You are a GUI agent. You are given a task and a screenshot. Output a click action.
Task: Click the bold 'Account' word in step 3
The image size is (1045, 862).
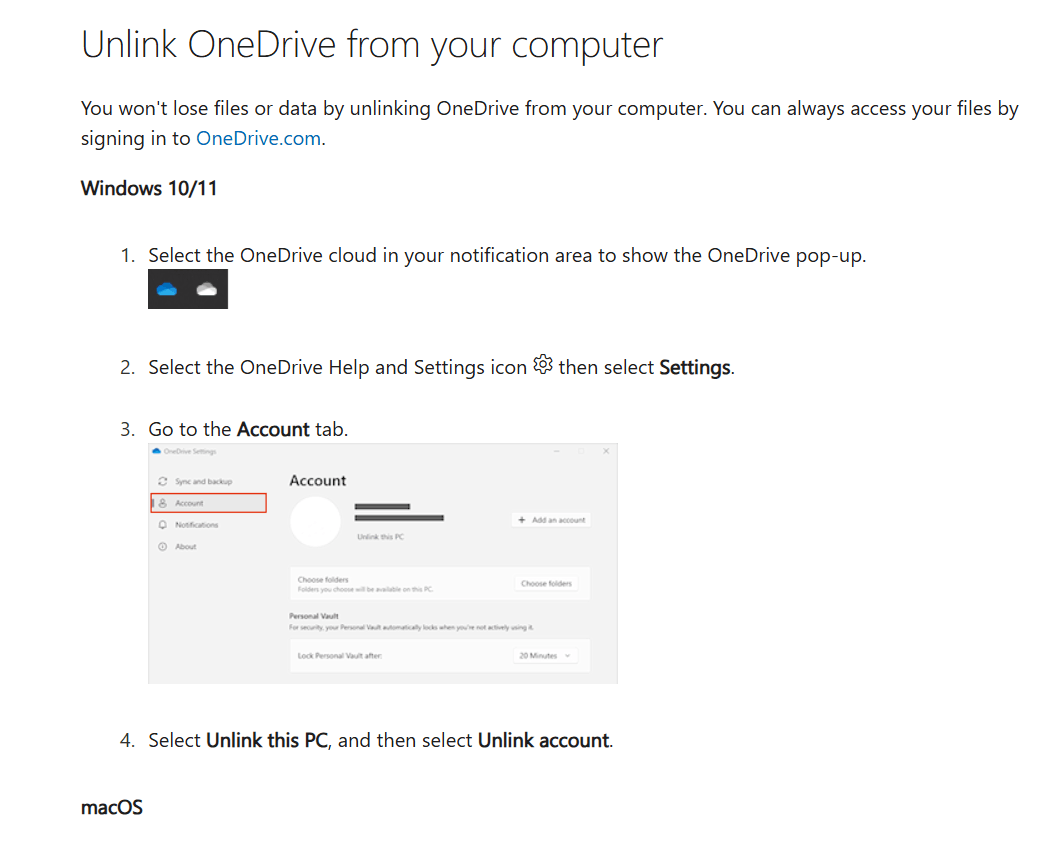click(273, 429)
